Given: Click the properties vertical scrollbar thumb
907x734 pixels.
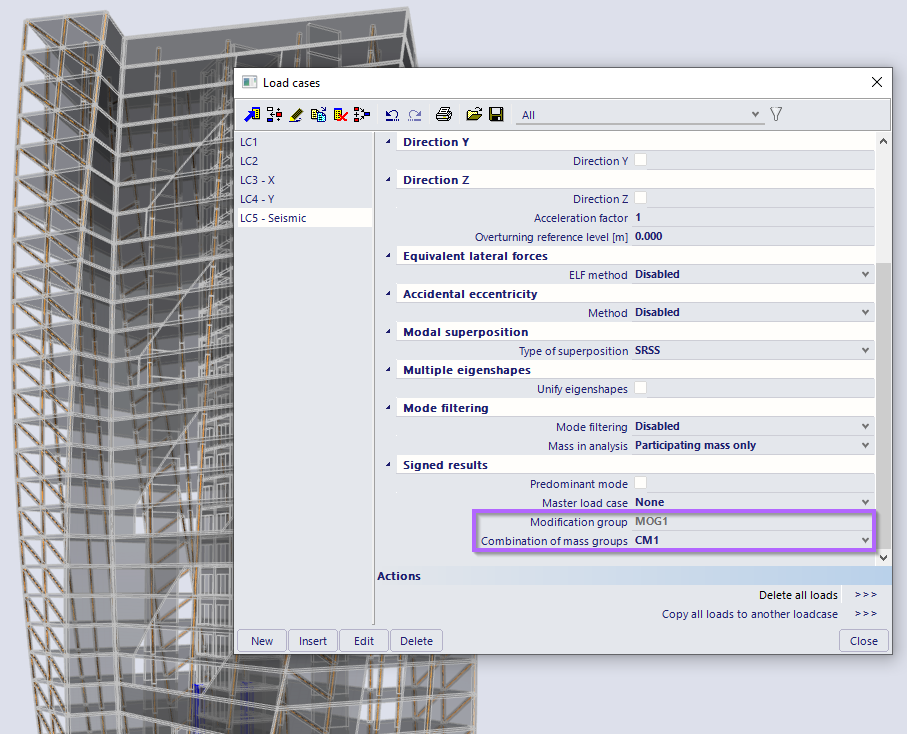Looking at the screenshot, I should (x=883, y=405).
